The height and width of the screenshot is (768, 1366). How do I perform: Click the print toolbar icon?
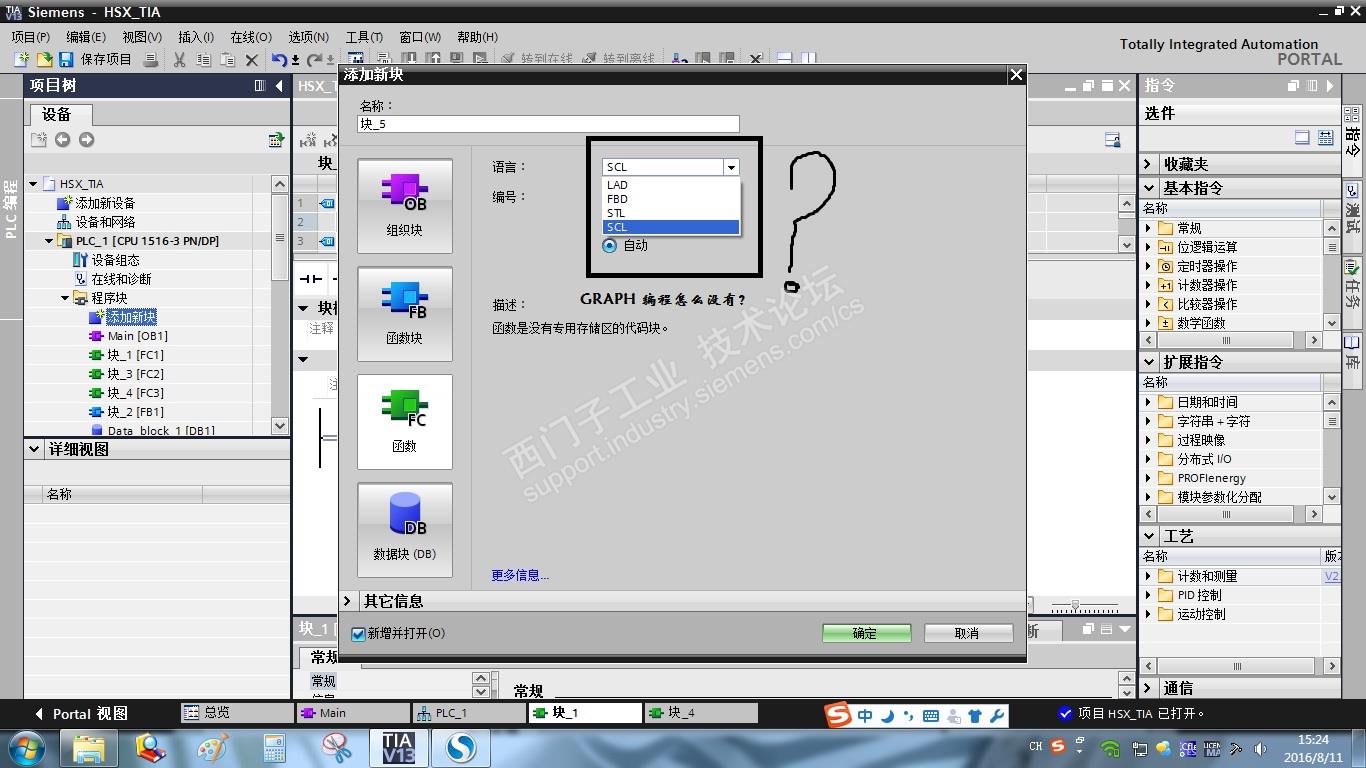pyautogui.click(x=151, y=60)
